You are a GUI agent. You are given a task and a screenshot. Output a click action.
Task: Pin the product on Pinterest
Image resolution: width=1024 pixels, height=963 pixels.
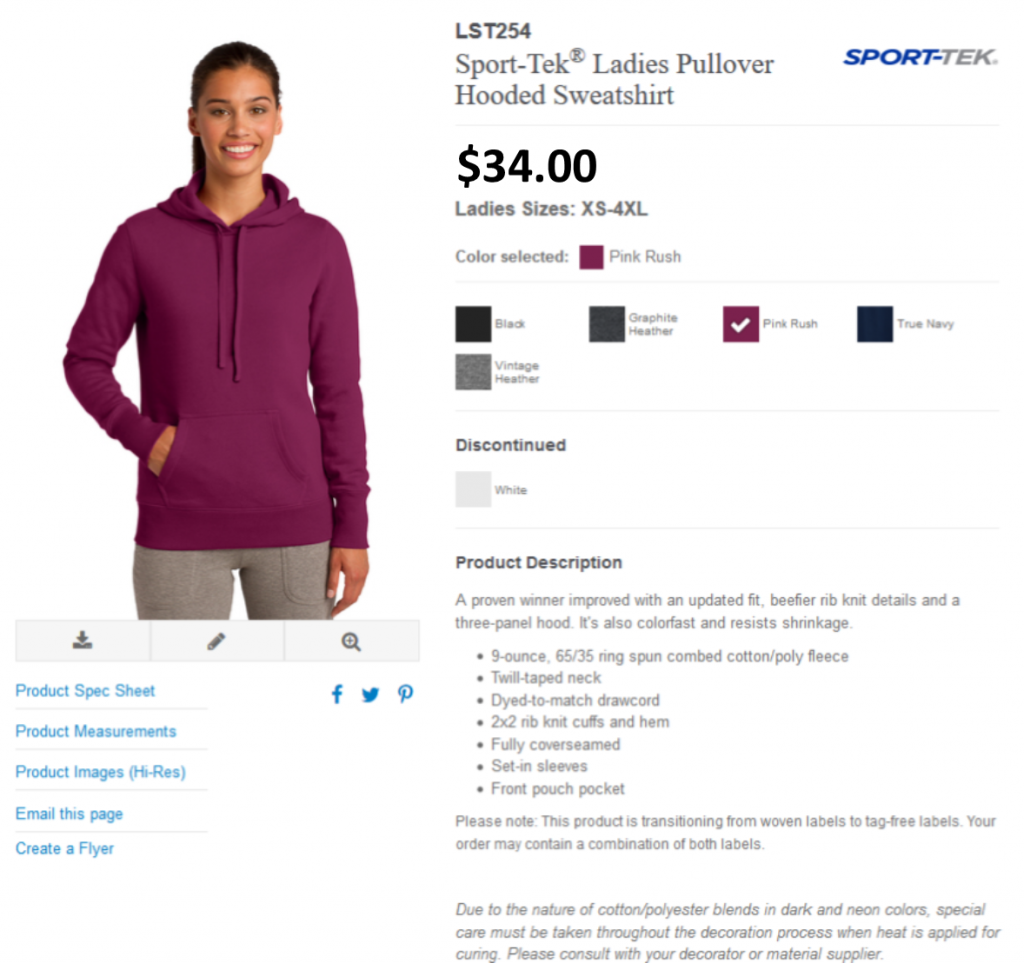[405, 694]
